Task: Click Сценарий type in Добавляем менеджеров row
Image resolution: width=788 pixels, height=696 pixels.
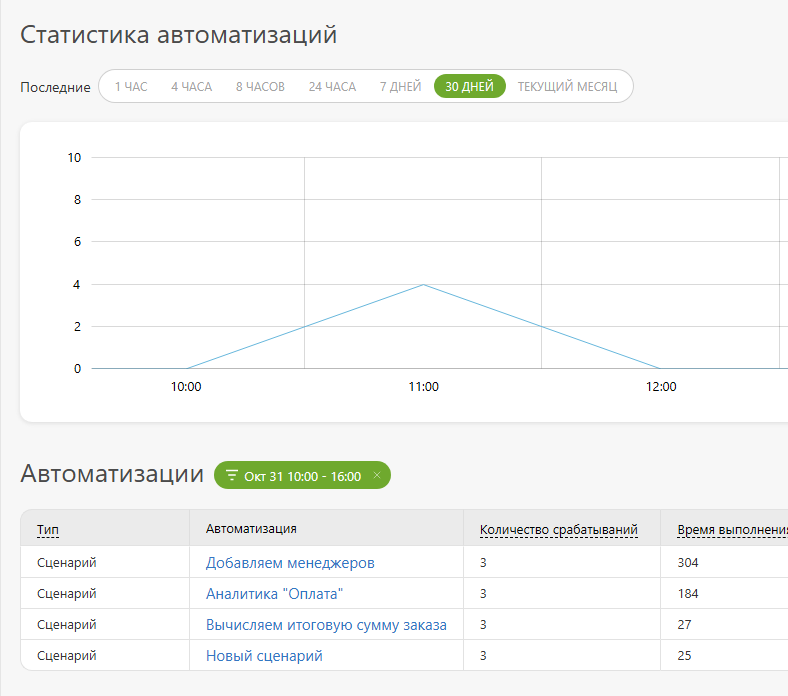Action: [66, 563]
